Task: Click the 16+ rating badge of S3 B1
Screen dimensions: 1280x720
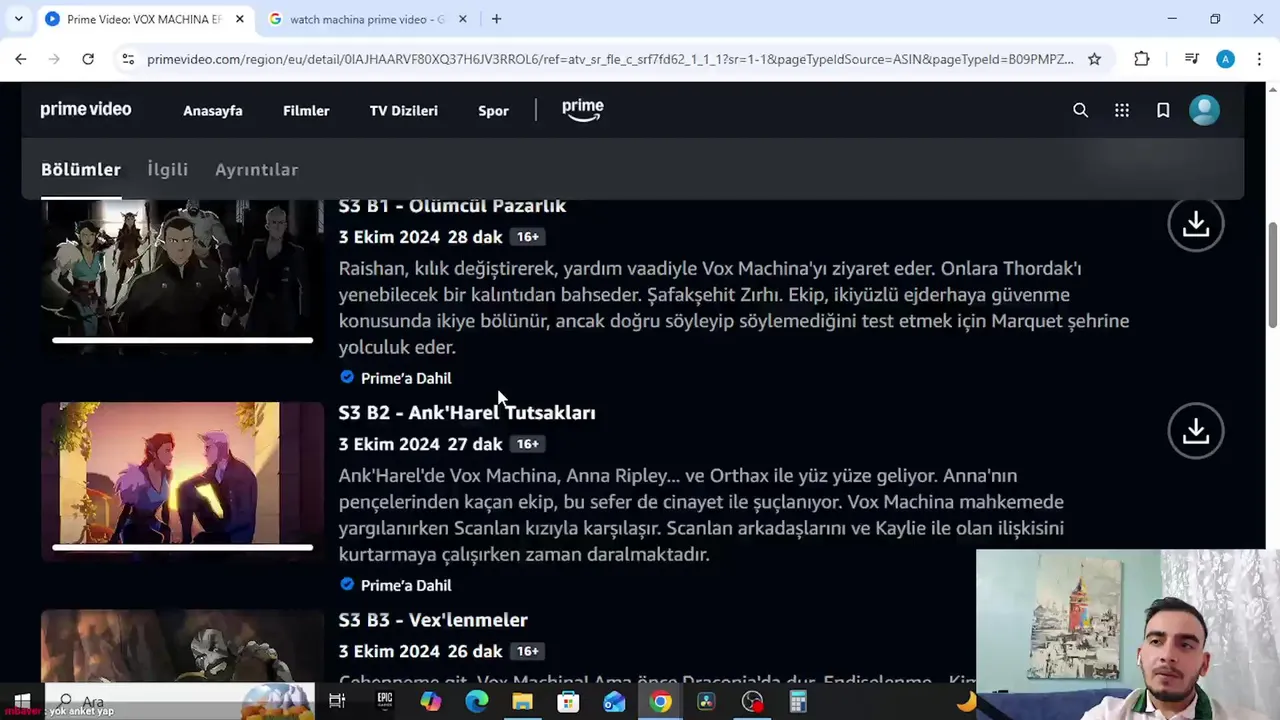Action: 527,237
